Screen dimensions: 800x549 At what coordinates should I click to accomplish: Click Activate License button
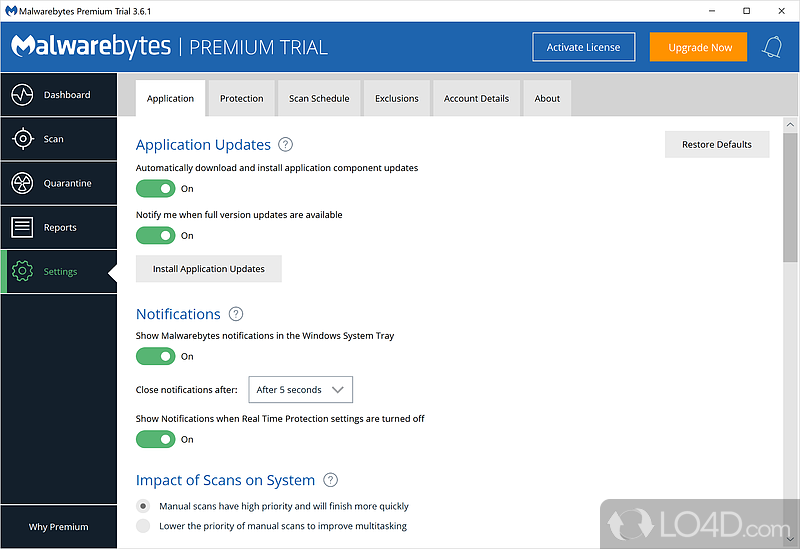(x=584, y=47)
